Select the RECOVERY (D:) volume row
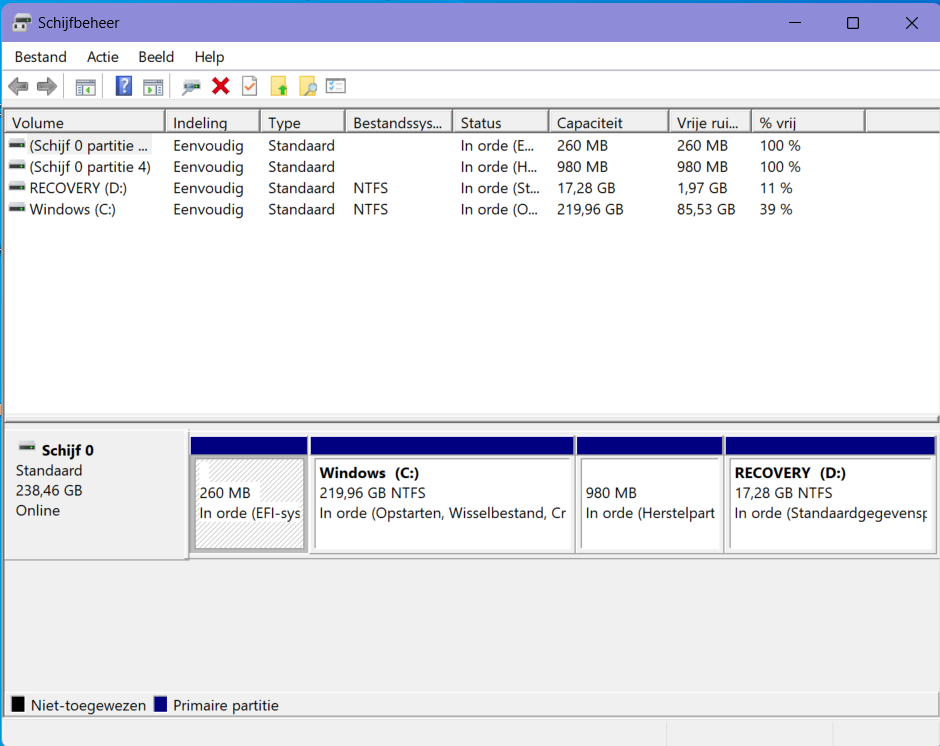Viewport: 940px width, 746px height. (x=78, y=188)
